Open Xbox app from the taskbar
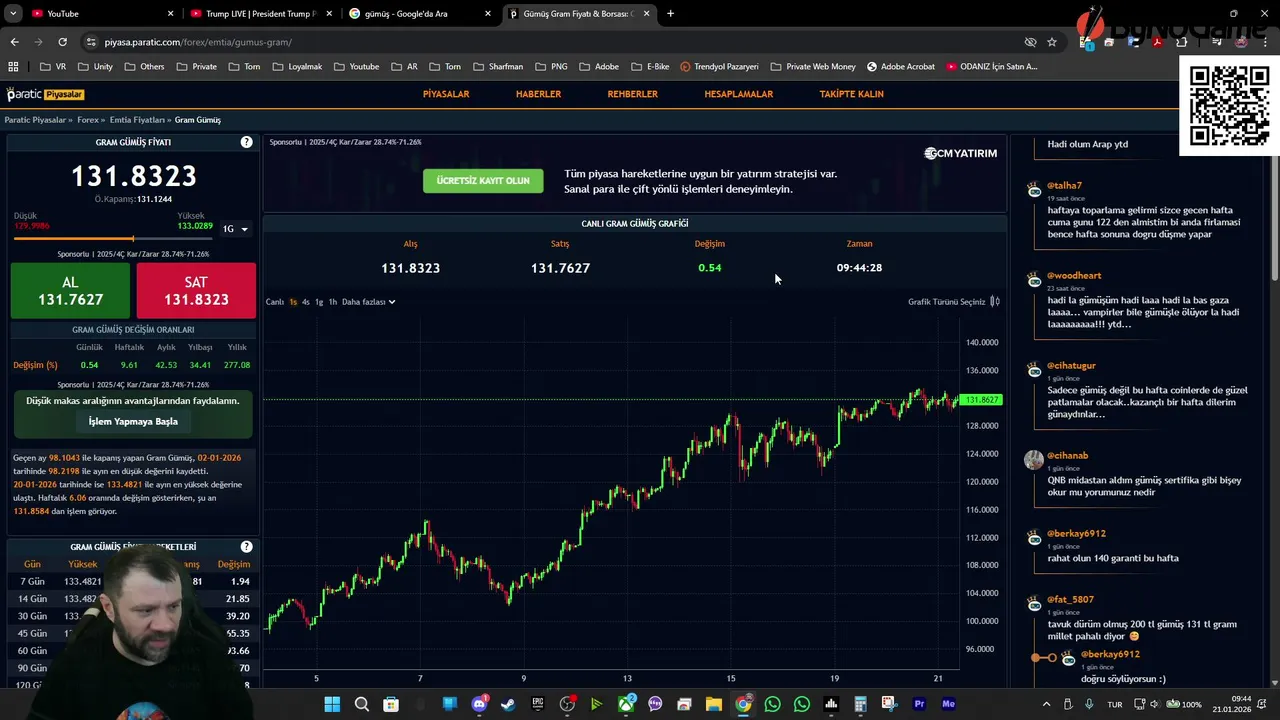The height and width of the screenshot is (720, 1280). click(626, 704)
